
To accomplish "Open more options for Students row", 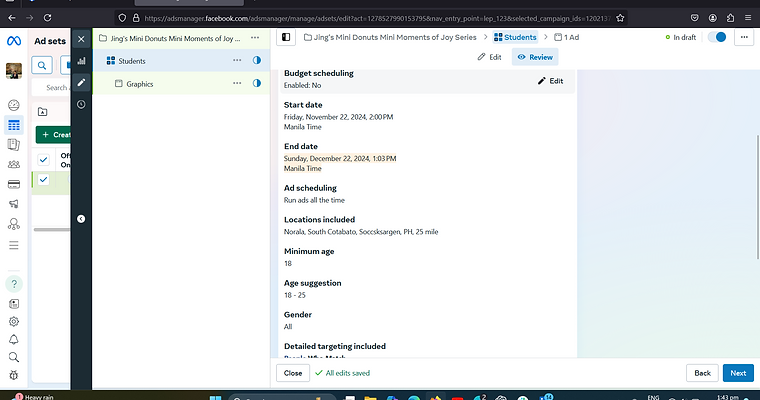I will point(237,61).
